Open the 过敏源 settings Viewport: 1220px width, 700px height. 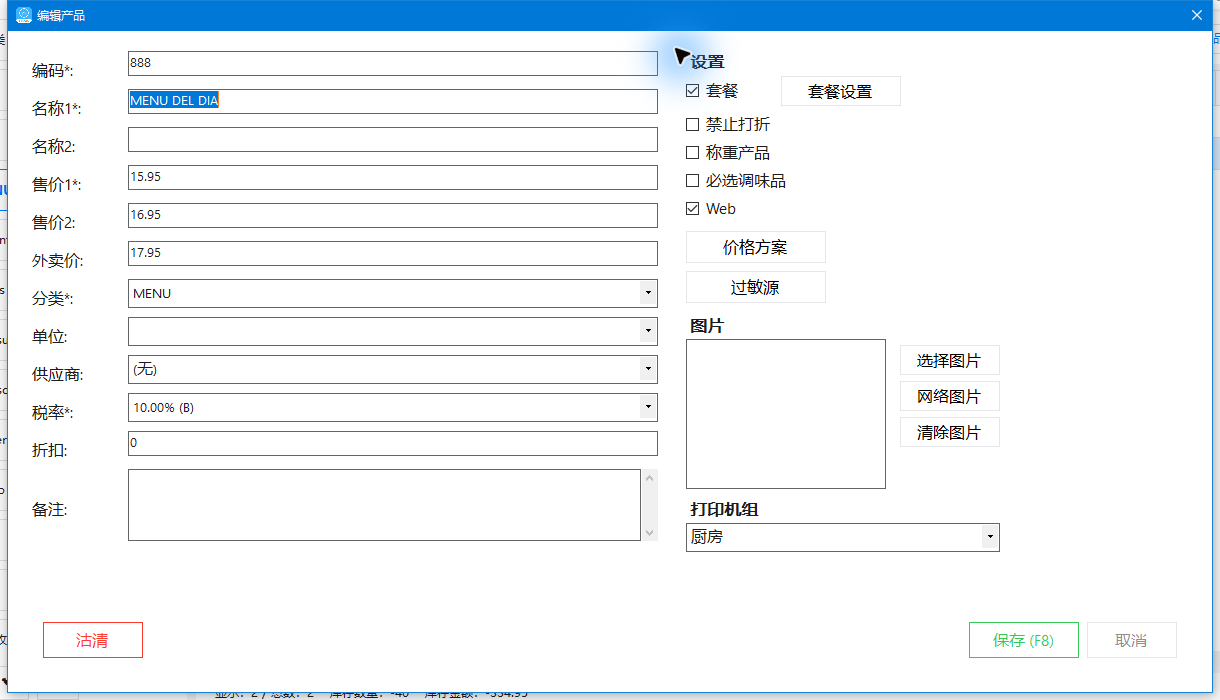(x=756, y=287)
